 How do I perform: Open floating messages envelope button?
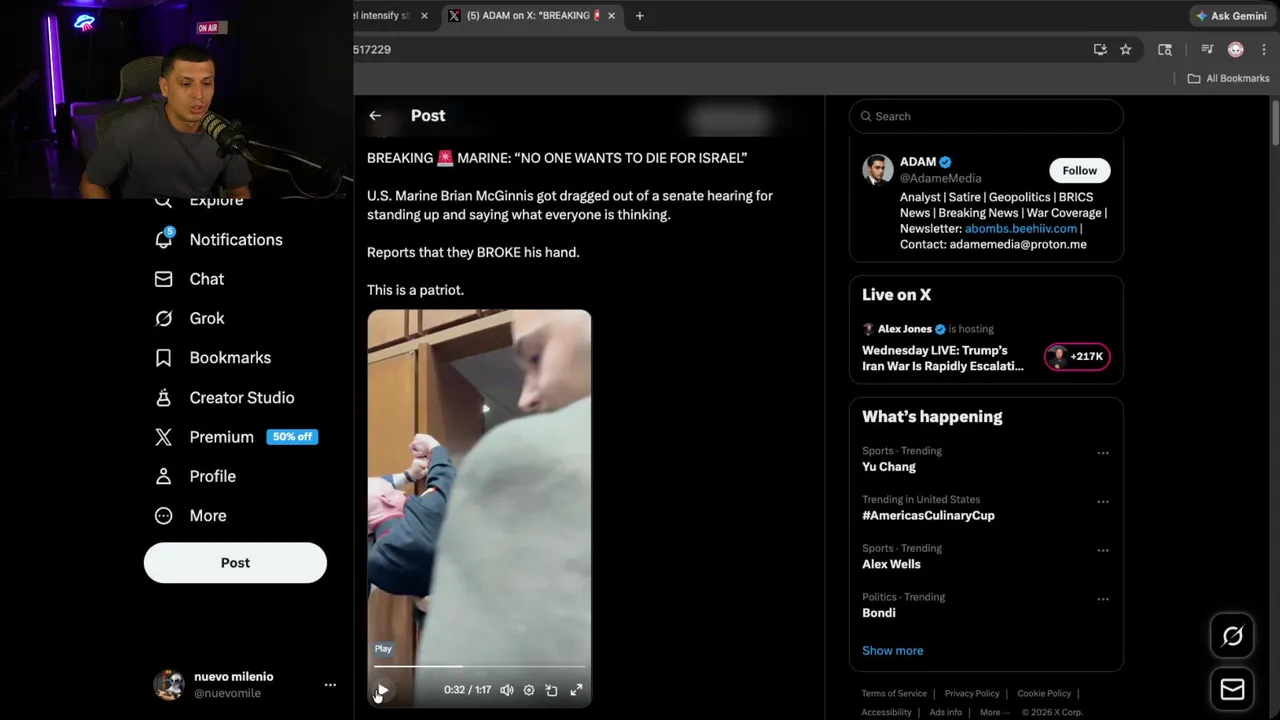[x=1232, y=689]
